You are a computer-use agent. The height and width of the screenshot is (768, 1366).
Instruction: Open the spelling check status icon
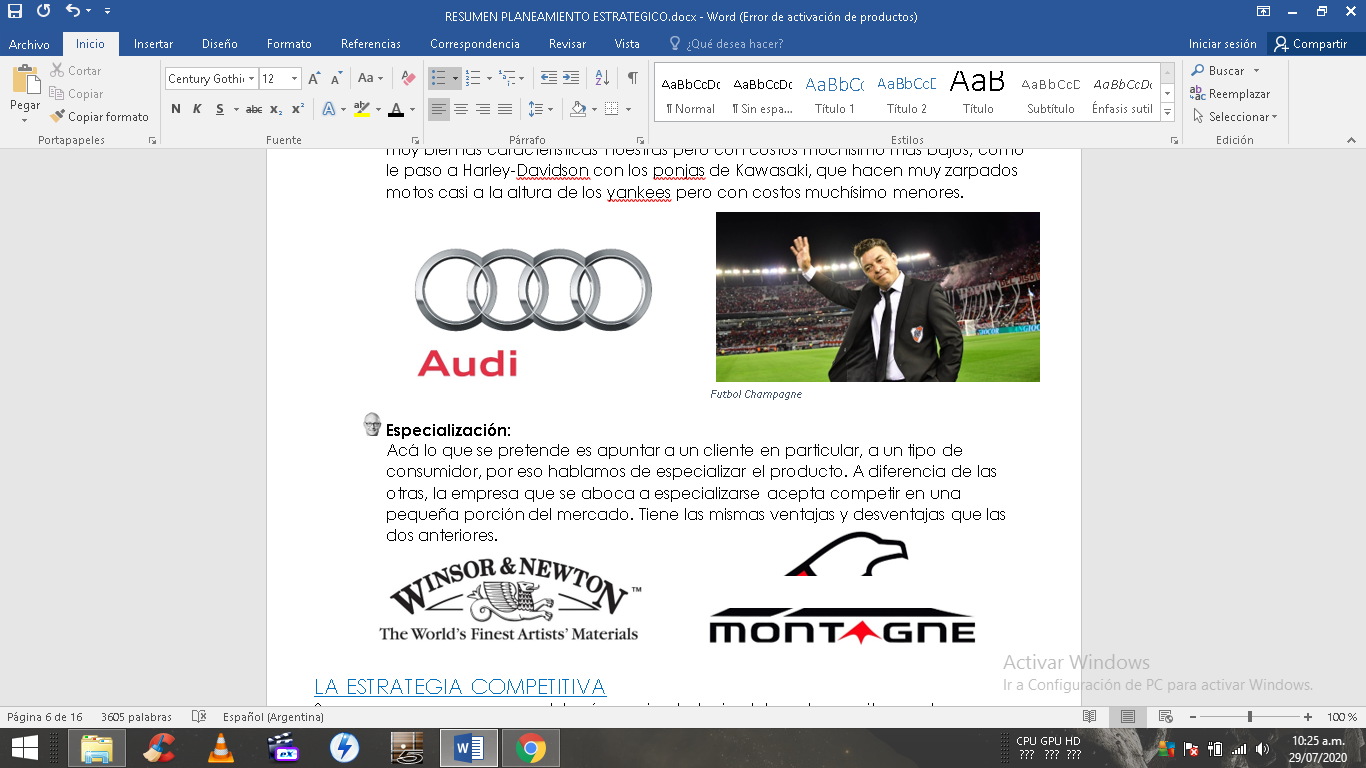coord(199,717)
